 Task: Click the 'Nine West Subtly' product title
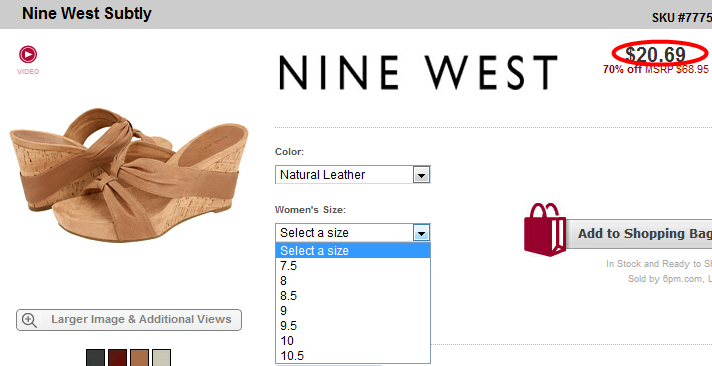pos(87,14)
